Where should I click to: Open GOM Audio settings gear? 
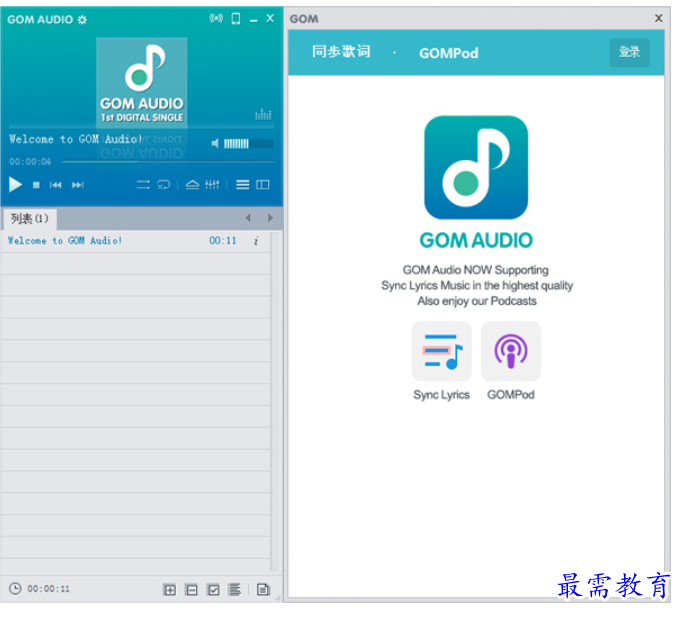[82, 20]
